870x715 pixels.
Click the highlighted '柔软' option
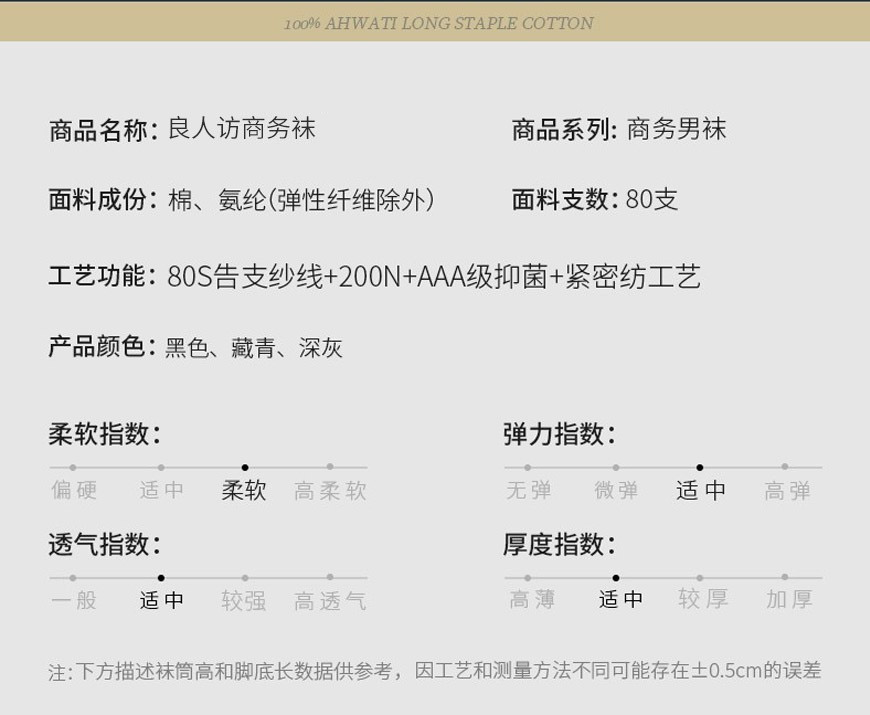(x=244, y=490)
